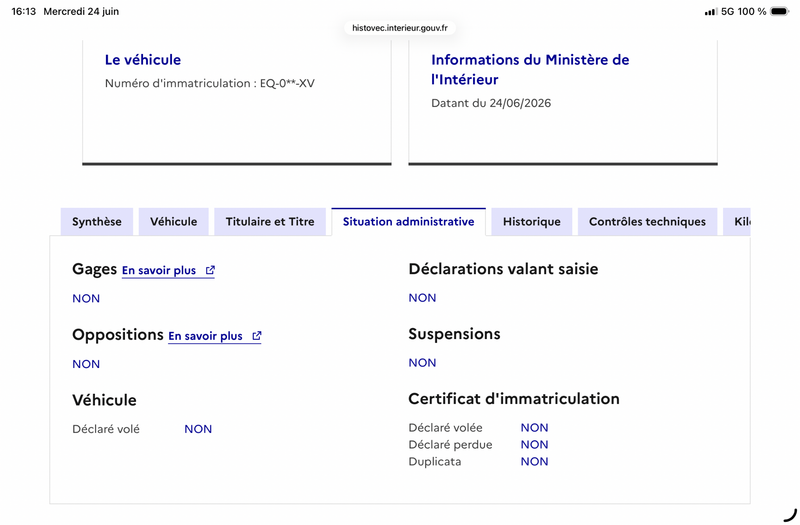Switch to the Historique tab
Viewport: 800px width, 525px height.
click(532, 221)
